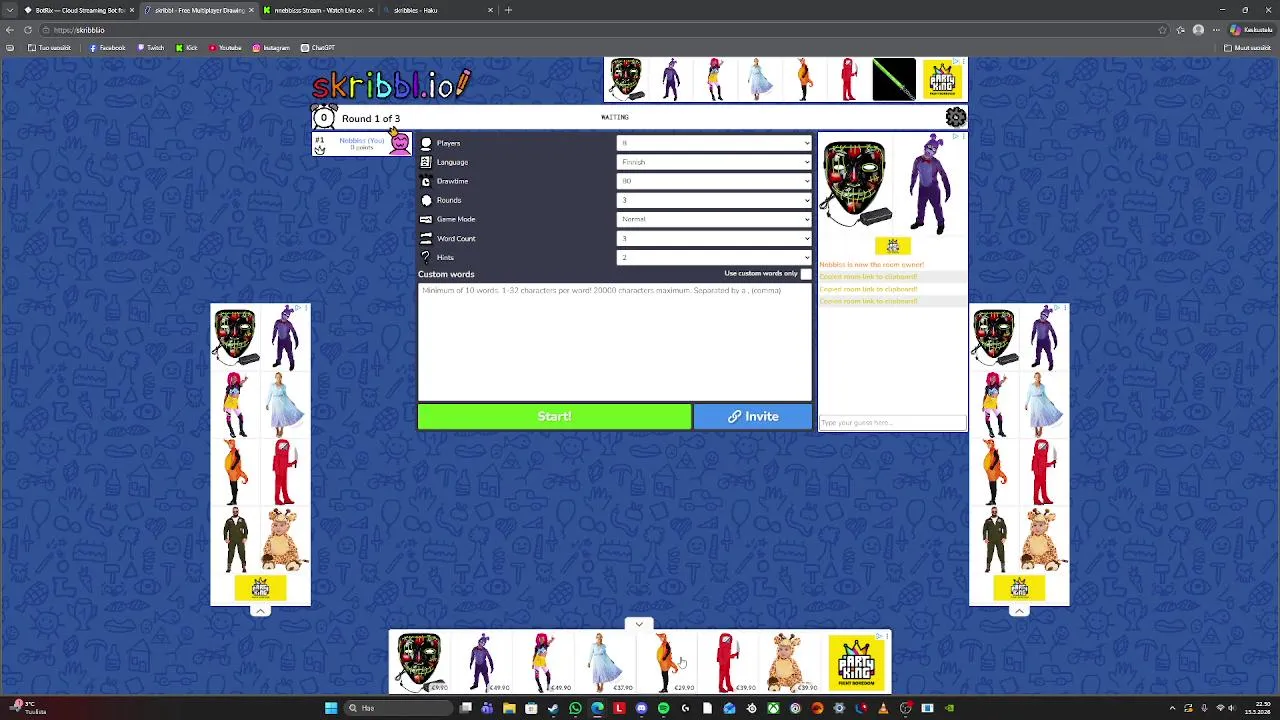This screenshot has height=720, width=1280.
Task: Open the new tab with plus icon
Action: pyautogui.click(x=508, y=10)
